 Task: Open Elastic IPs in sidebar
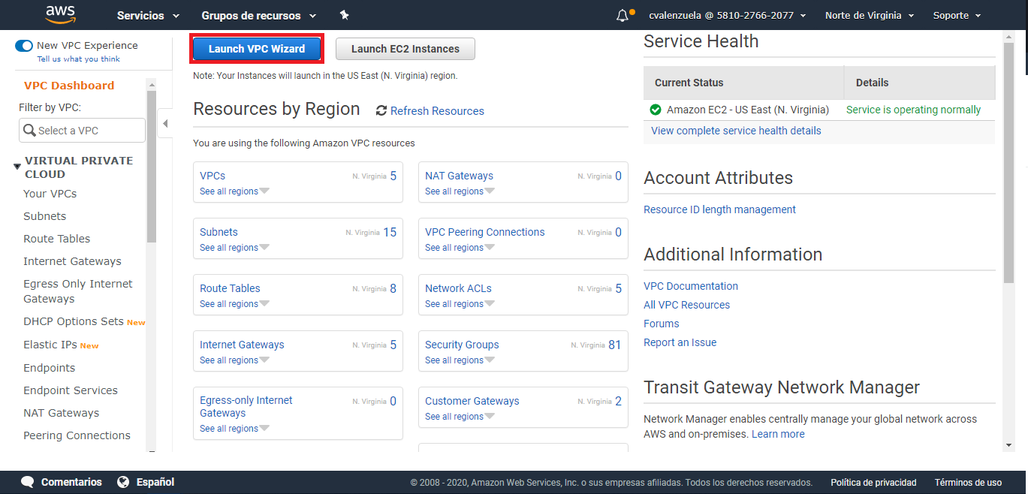coord(50,344)
